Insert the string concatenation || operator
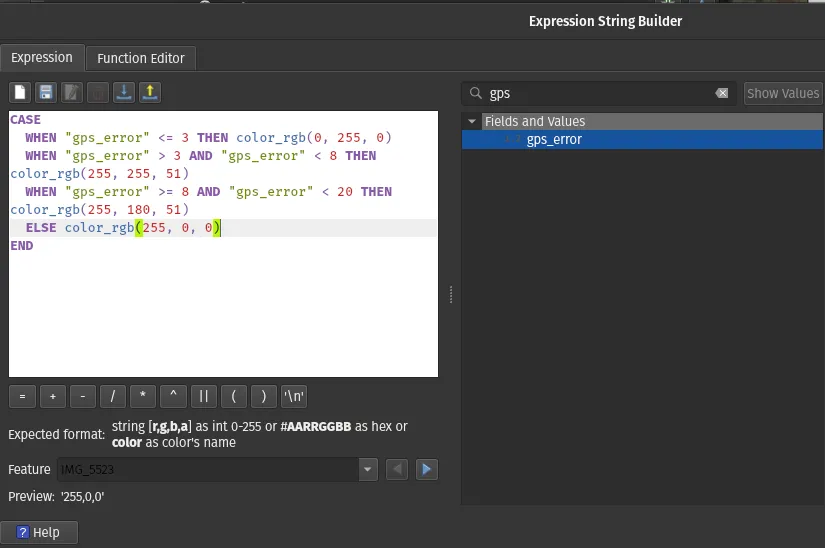 coord(203,396)
